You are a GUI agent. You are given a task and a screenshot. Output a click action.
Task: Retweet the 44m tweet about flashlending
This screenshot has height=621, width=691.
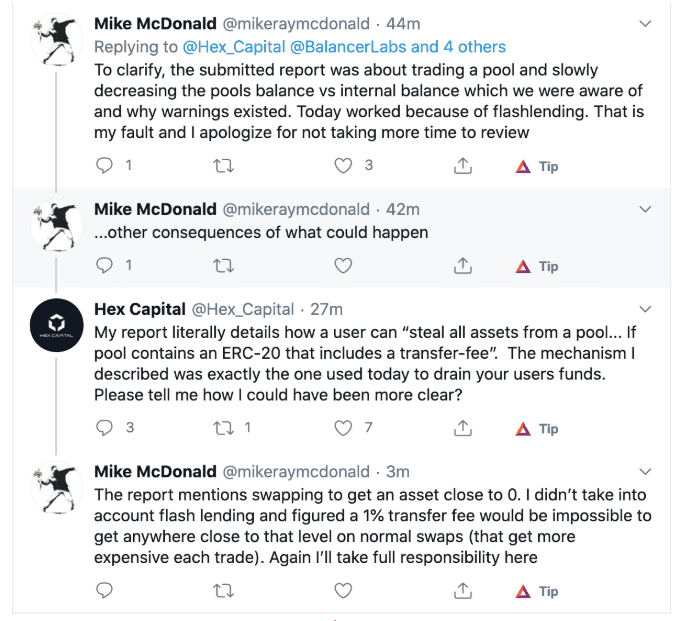click(x=223, y=166)
